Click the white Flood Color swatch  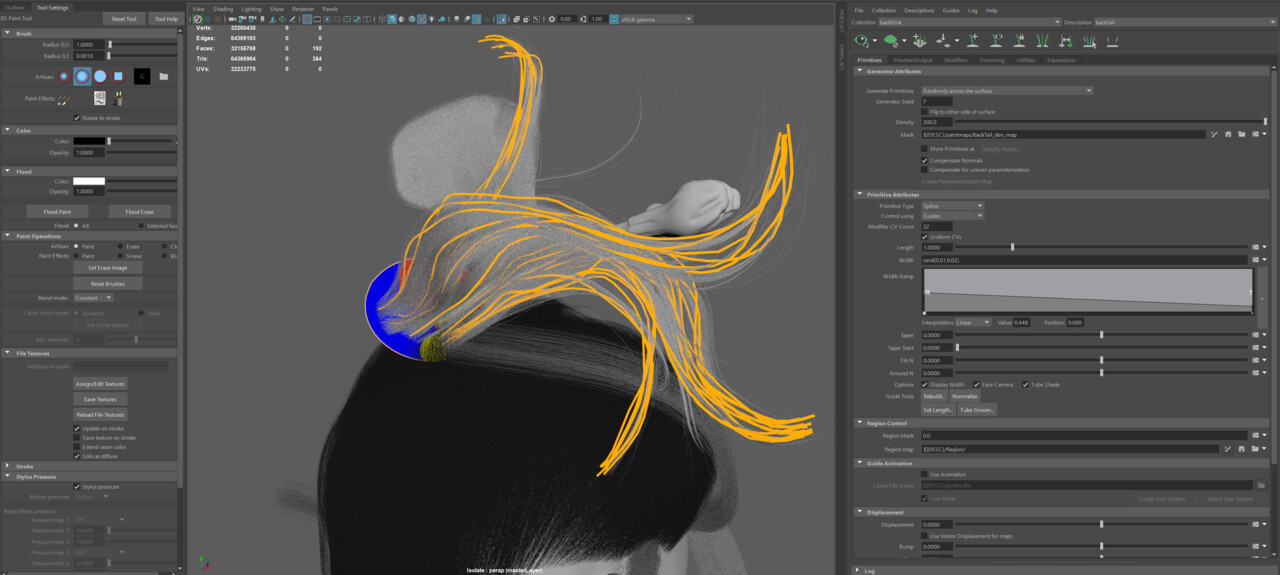(89, 181)
